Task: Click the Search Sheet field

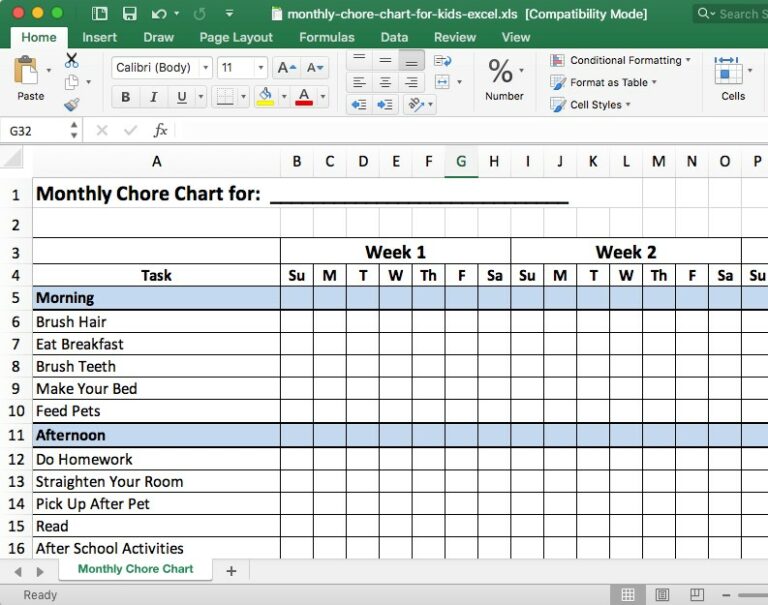Action: [x=731, y=14]
